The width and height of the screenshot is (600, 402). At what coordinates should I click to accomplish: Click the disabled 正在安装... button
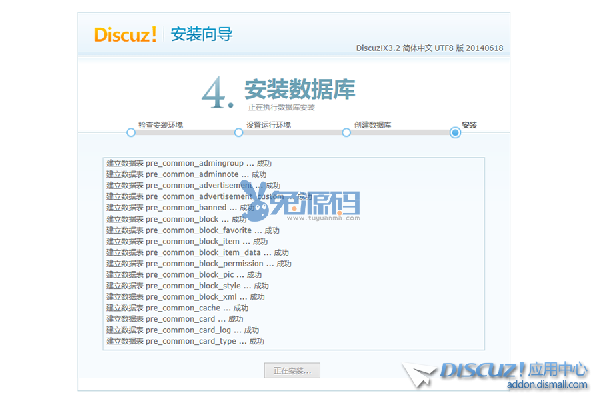click(292, 370)
